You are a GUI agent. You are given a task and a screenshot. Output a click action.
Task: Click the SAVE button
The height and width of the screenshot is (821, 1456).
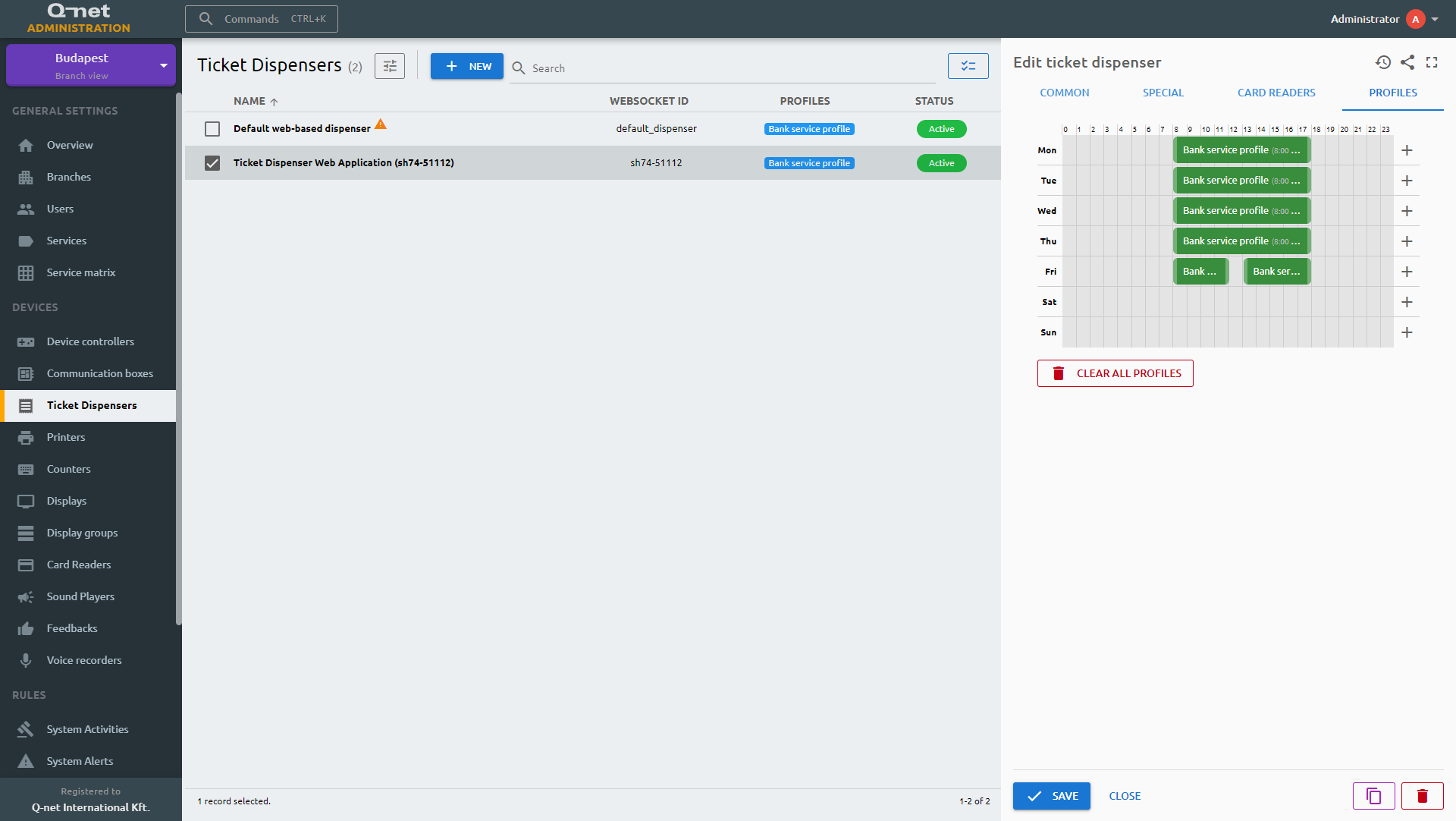1052,796
